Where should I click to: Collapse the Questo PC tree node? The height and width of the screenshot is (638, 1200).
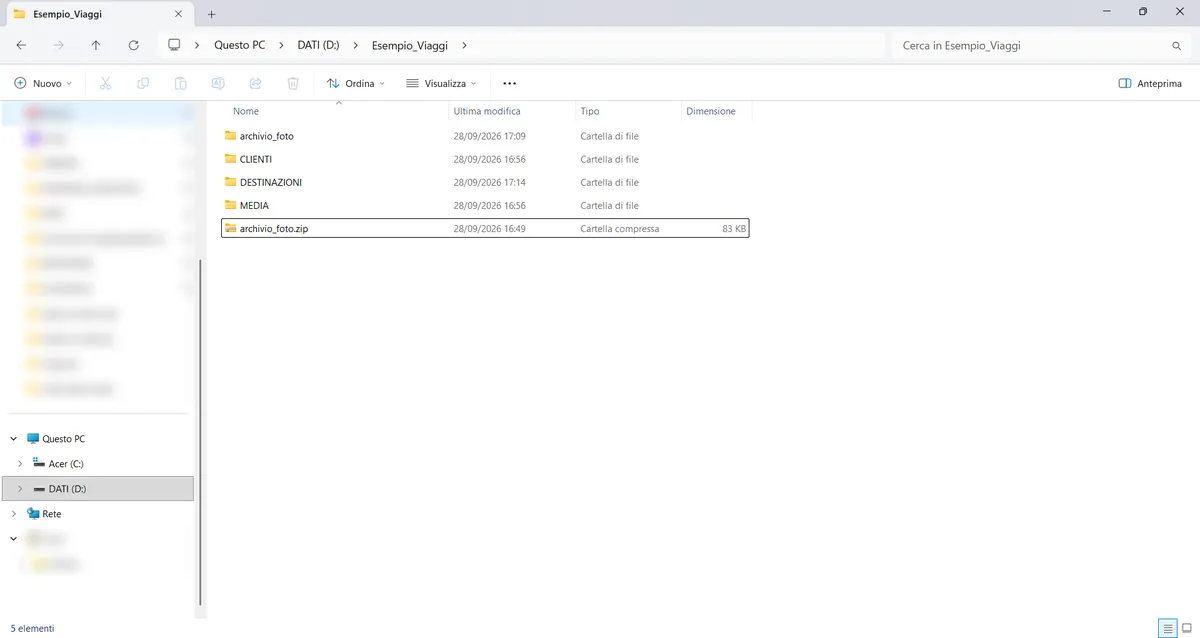[14, 439]
